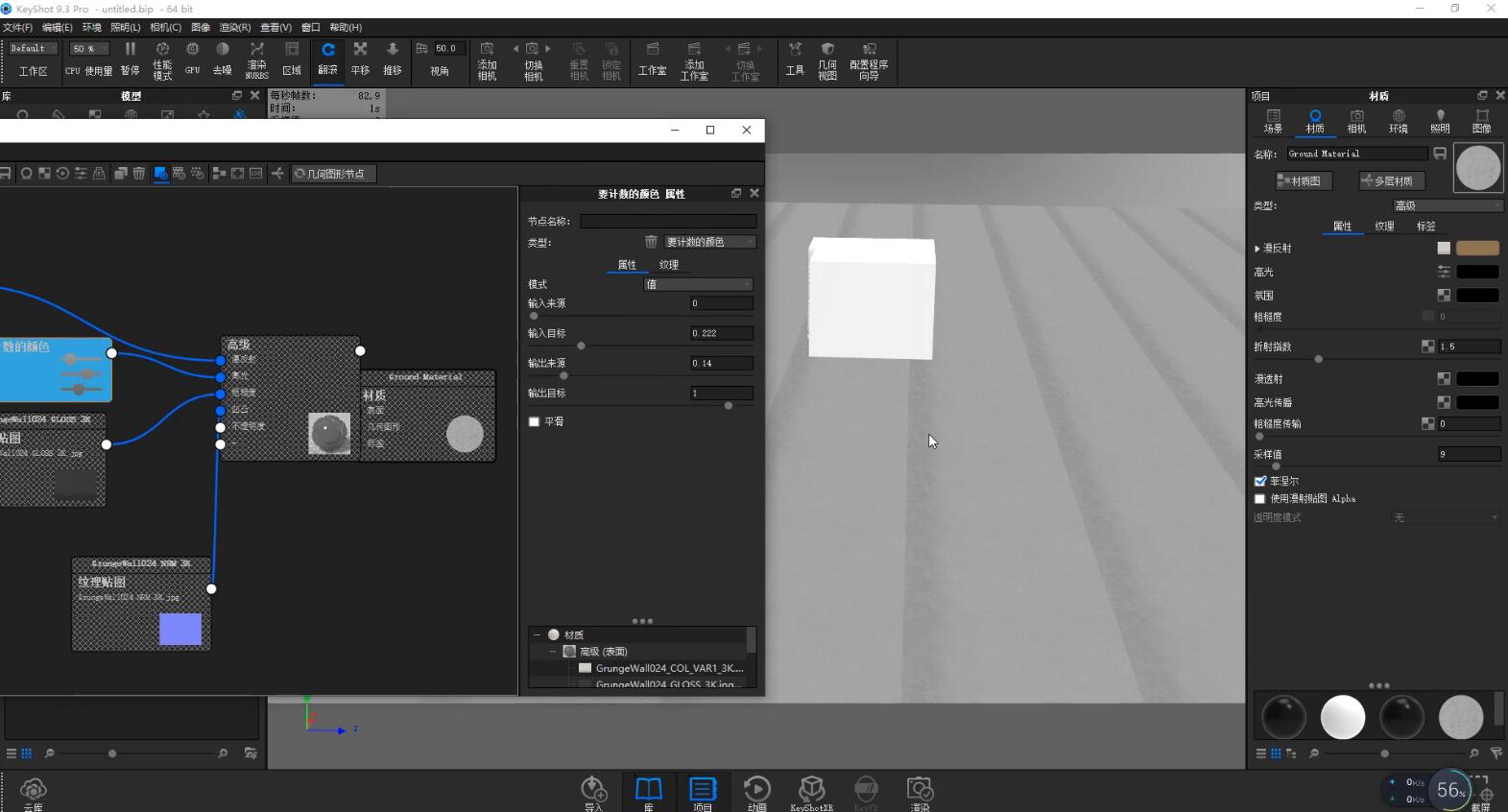Open the Default workspace dropdown
The width and height of the screenshot is (1508, 812).
pyautogui.click(x=33, y=48)
